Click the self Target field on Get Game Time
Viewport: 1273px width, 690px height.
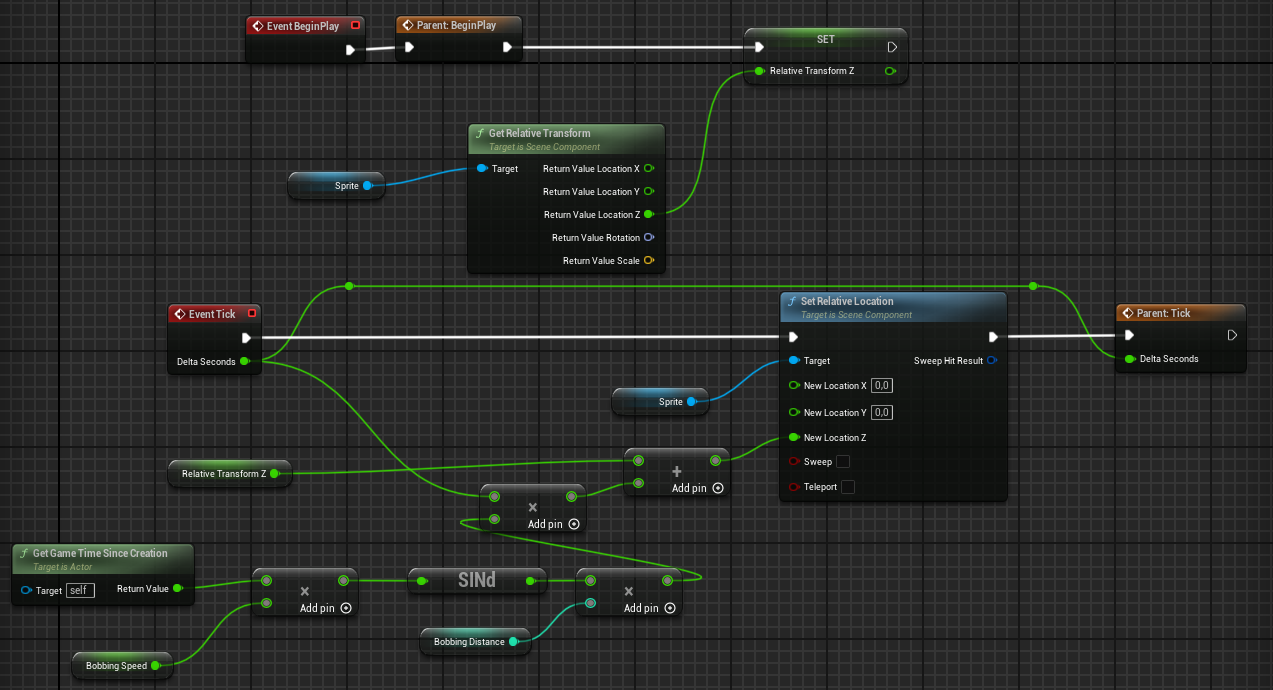pyautogui.click(x=80, y=590)
